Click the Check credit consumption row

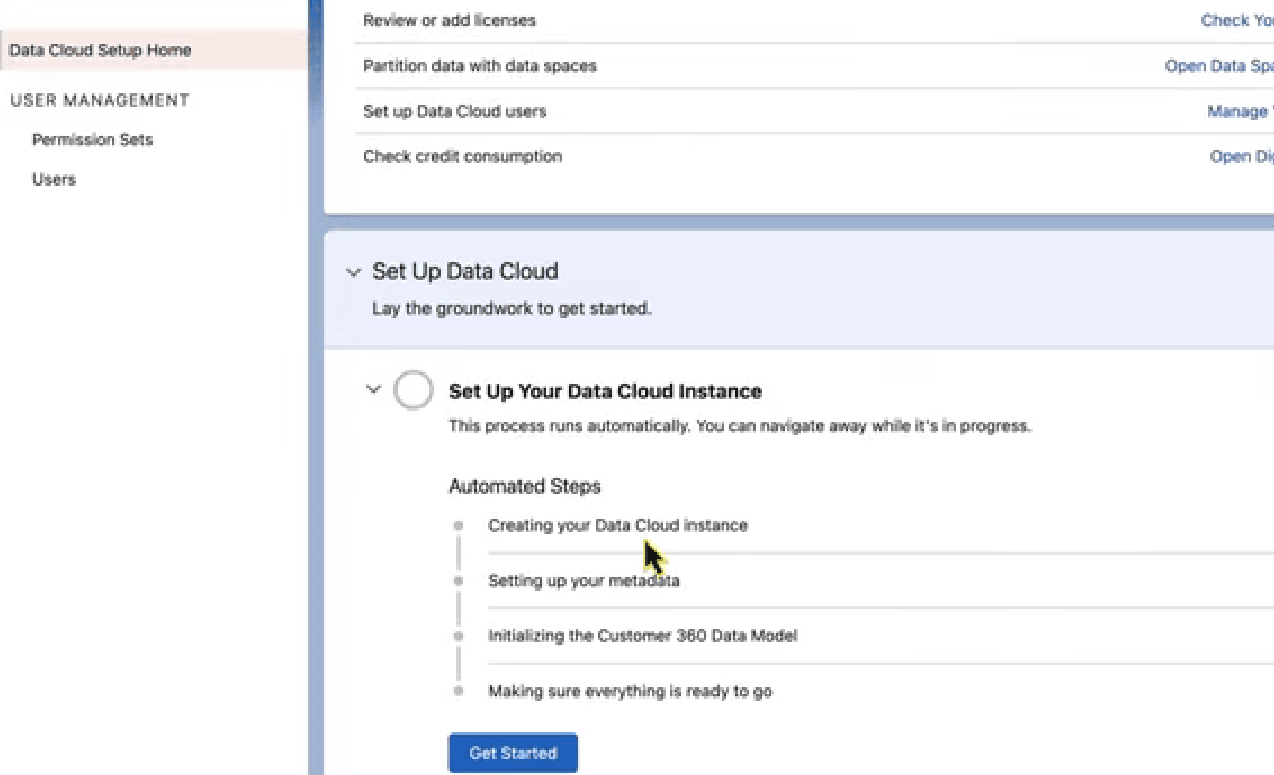tap(462, 156)
